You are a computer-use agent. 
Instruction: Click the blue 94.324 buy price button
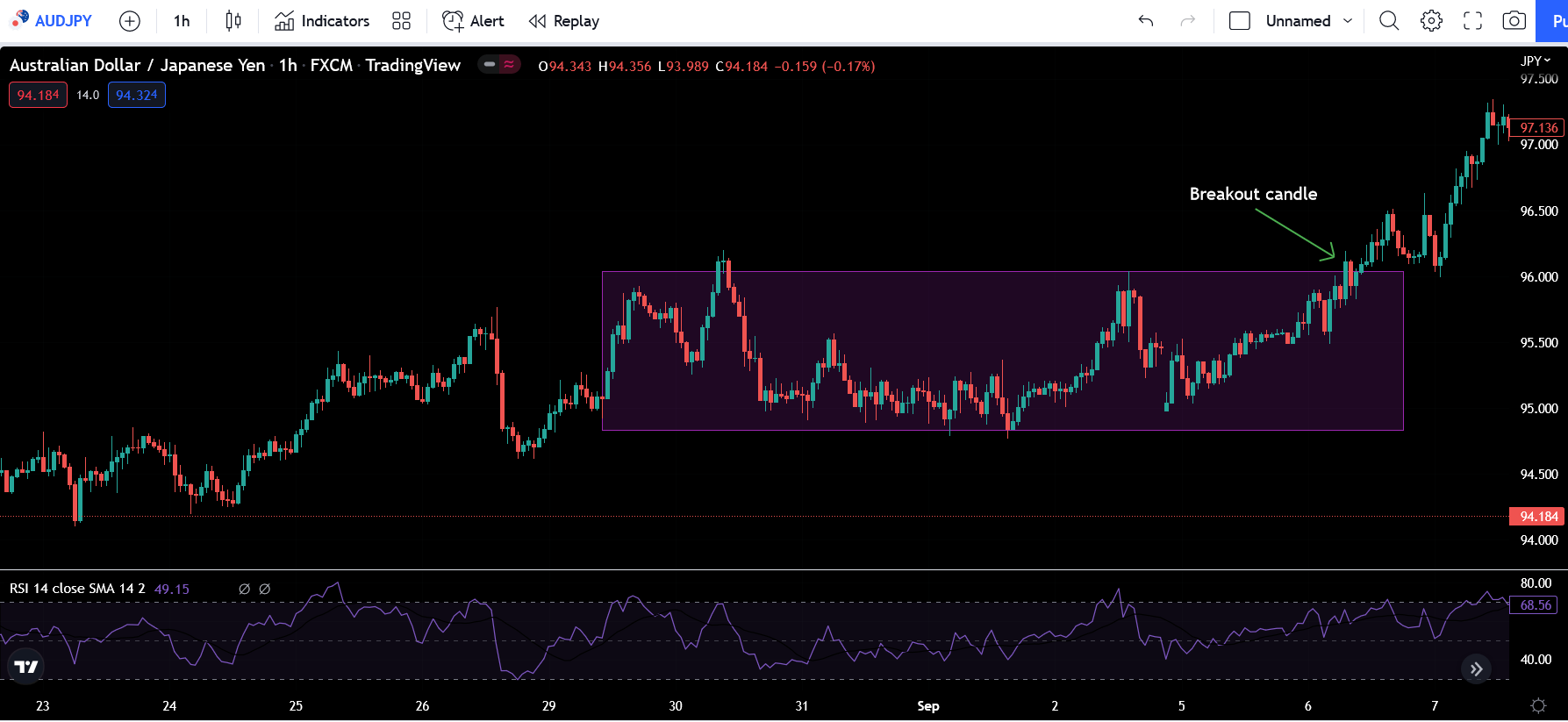[136, 95]
